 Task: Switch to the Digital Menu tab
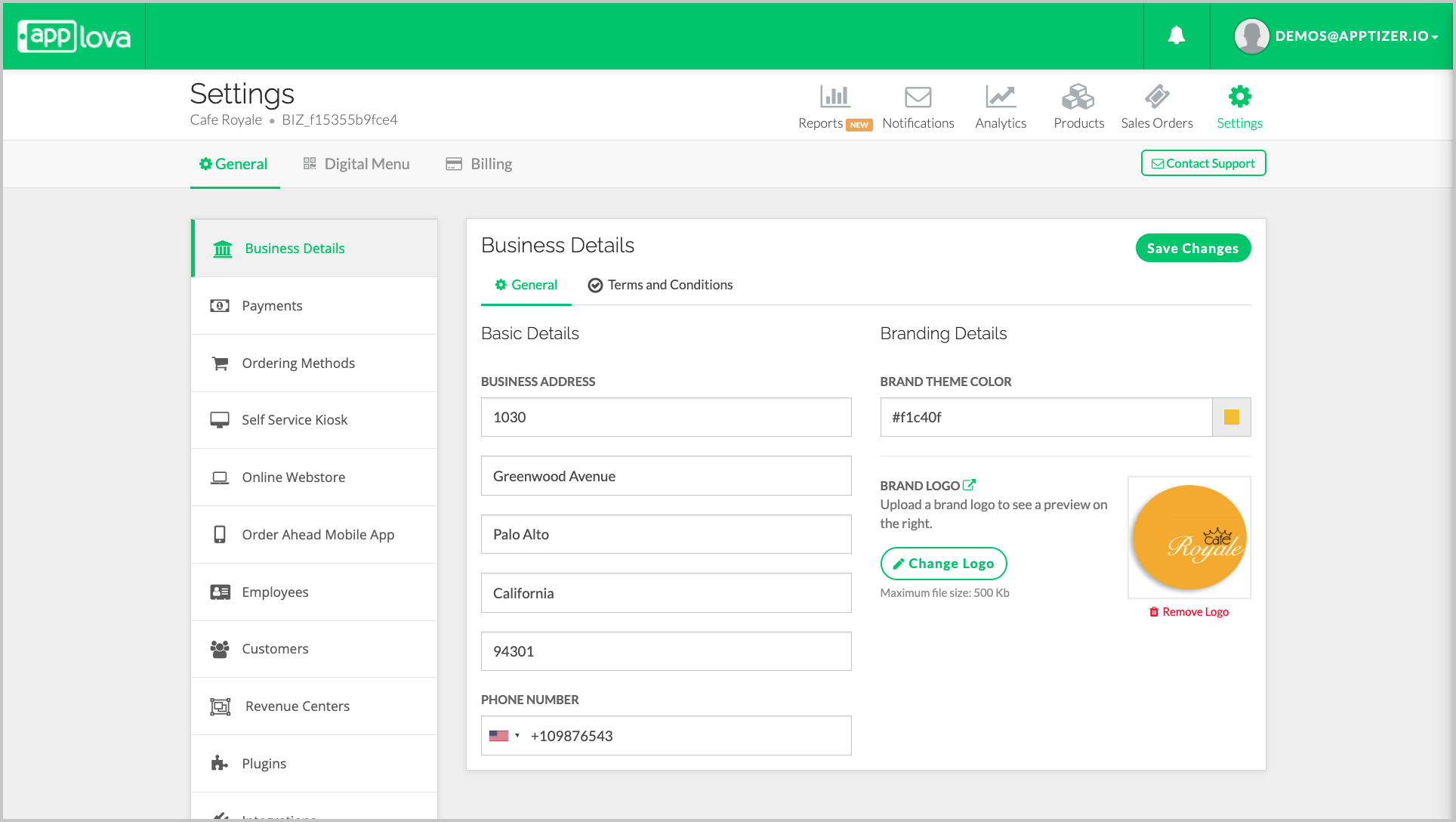[x=356, y=164]
